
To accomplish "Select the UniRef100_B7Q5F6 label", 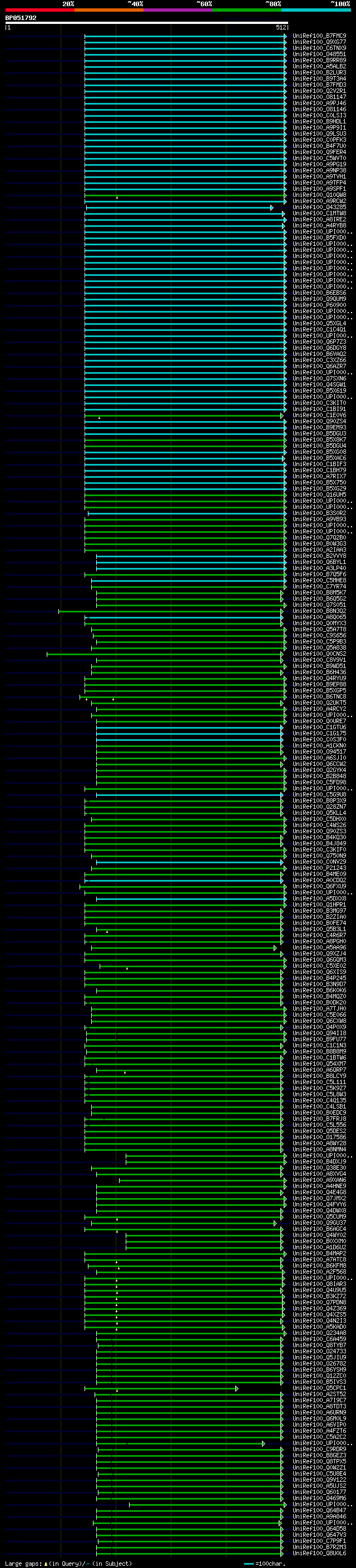I will (319, 574).
